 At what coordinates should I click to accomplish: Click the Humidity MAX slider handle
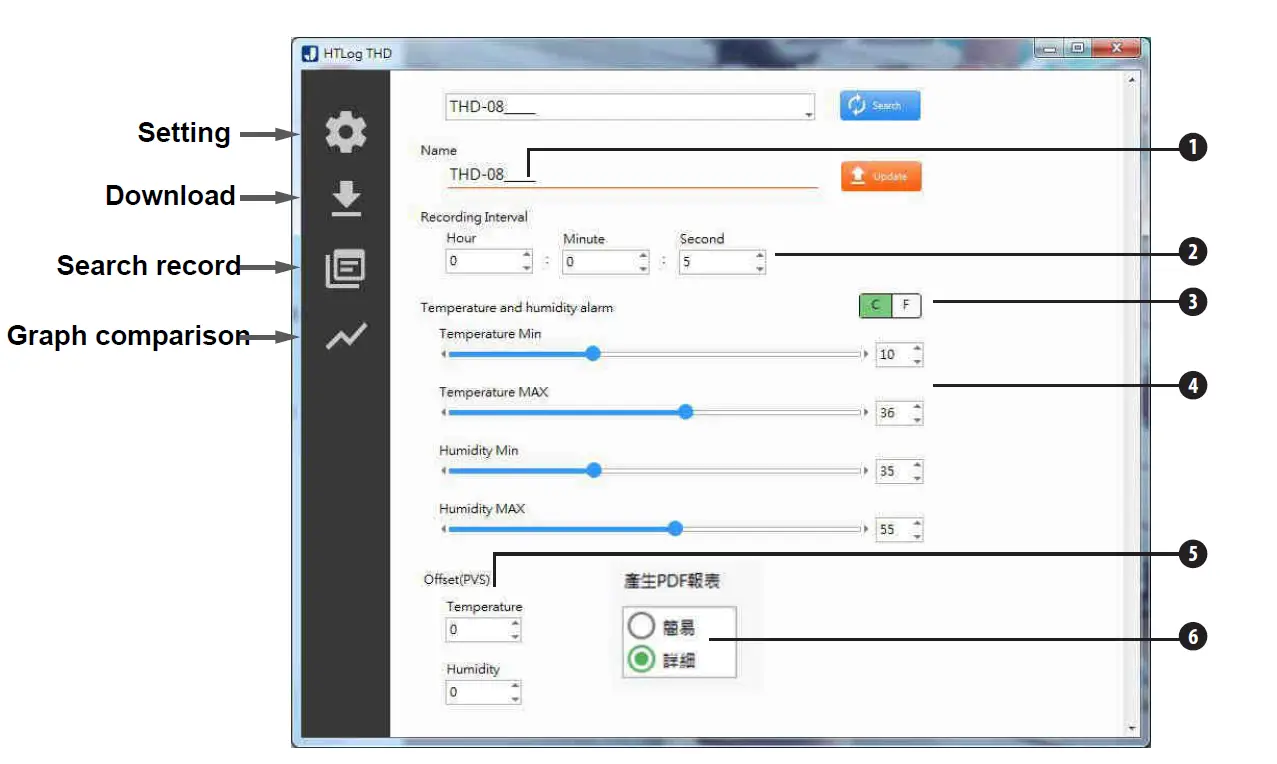tap(675, 528)
